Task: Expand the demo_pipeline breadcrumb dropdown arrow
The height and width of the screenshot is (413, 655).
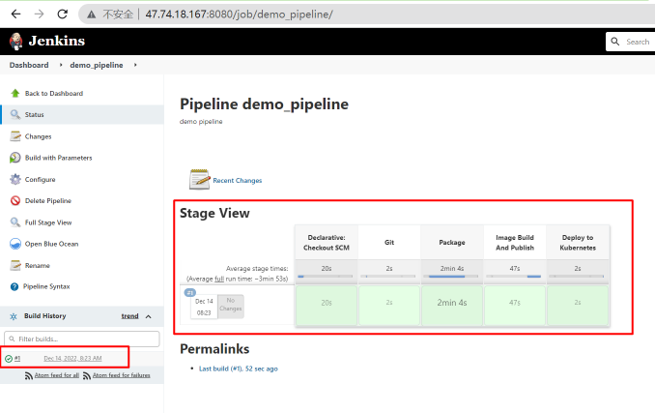Action: click(x=136, y=65)
